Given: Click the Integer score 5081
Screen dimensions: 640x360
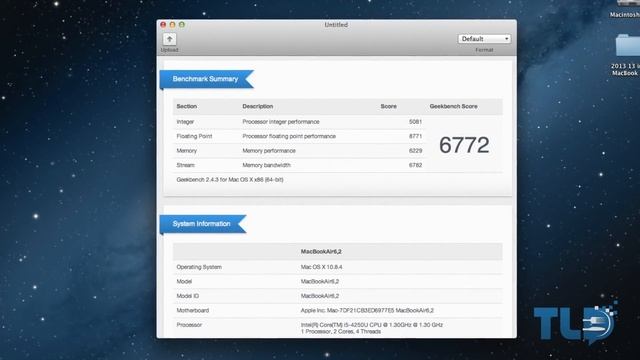Looking at the screenshot, I should pyautogui.click(x=415, y=122).
